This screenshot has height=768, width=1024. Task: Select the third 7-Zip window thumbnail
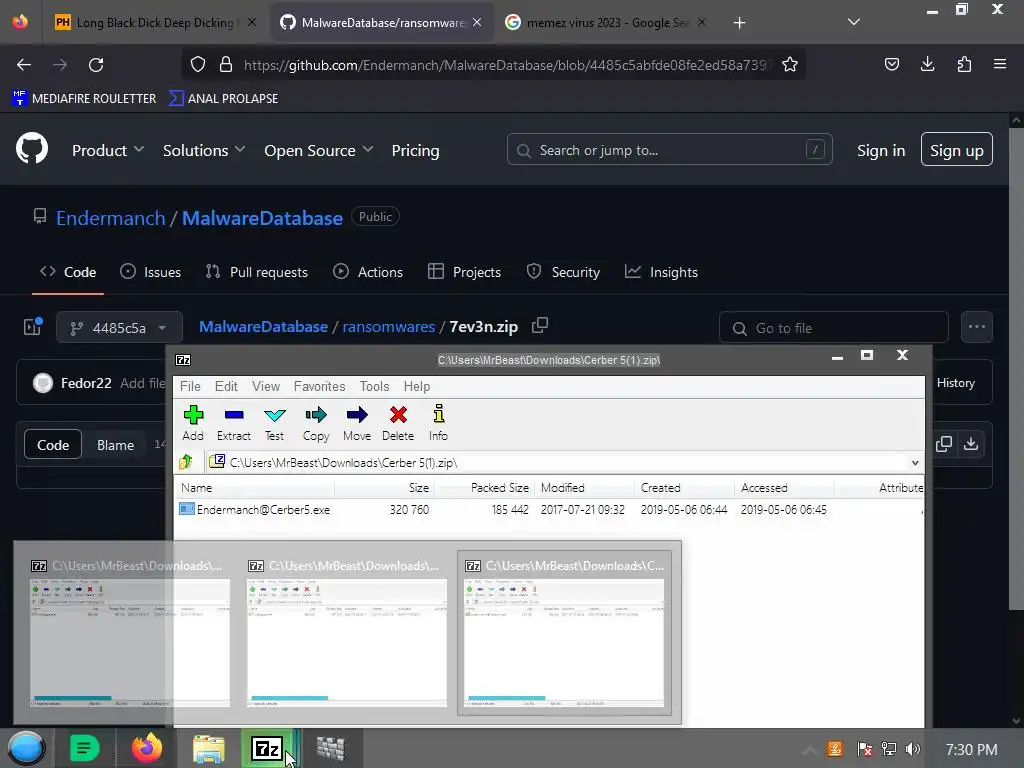[x=564, y=633]
